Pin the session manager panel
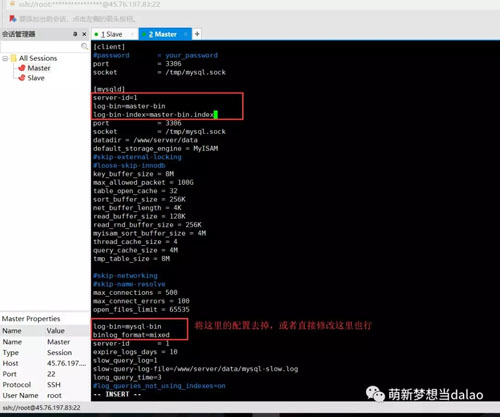The width and height of the screenshot is (500, 417). [x=75, y=34]
